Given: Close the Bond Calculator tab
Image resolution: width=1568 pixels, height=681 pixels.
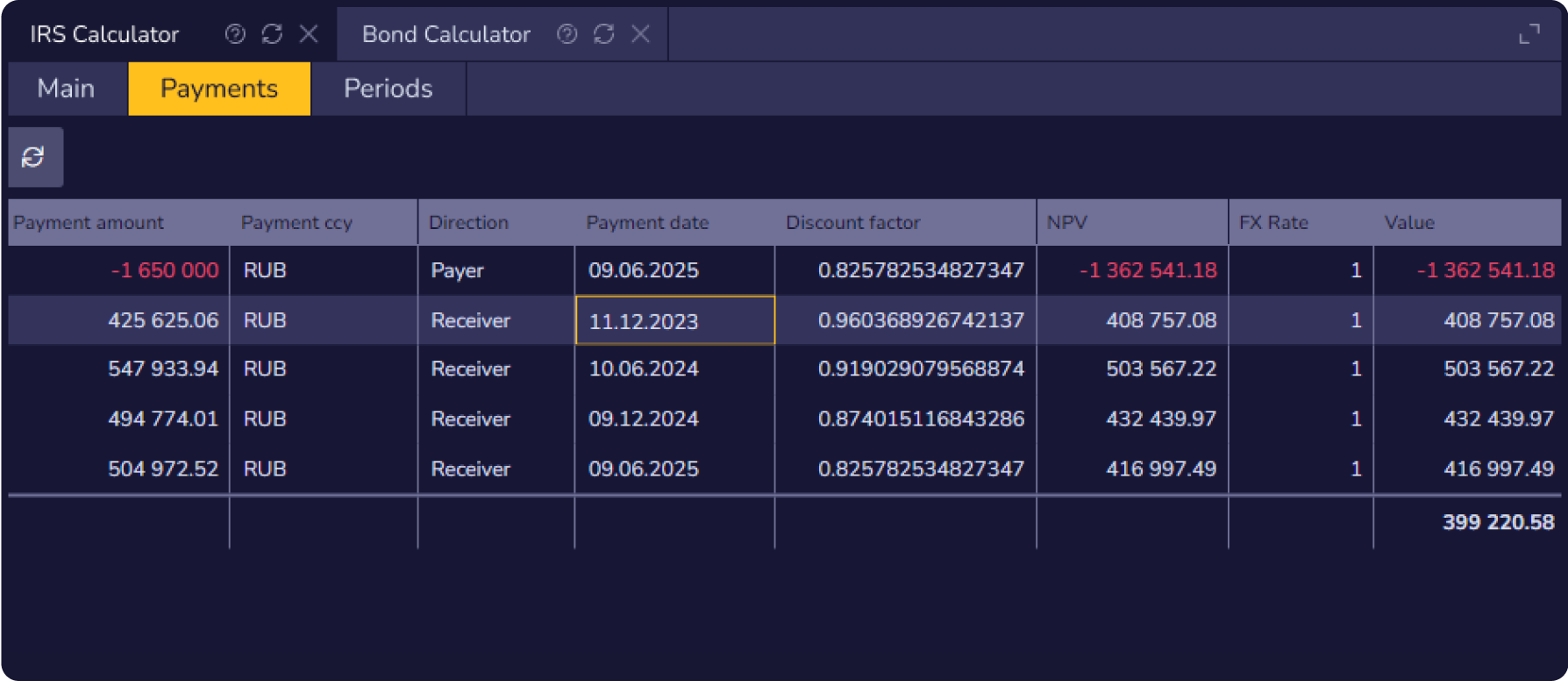Looking at the screenshot, I should [x=641, y=34].
